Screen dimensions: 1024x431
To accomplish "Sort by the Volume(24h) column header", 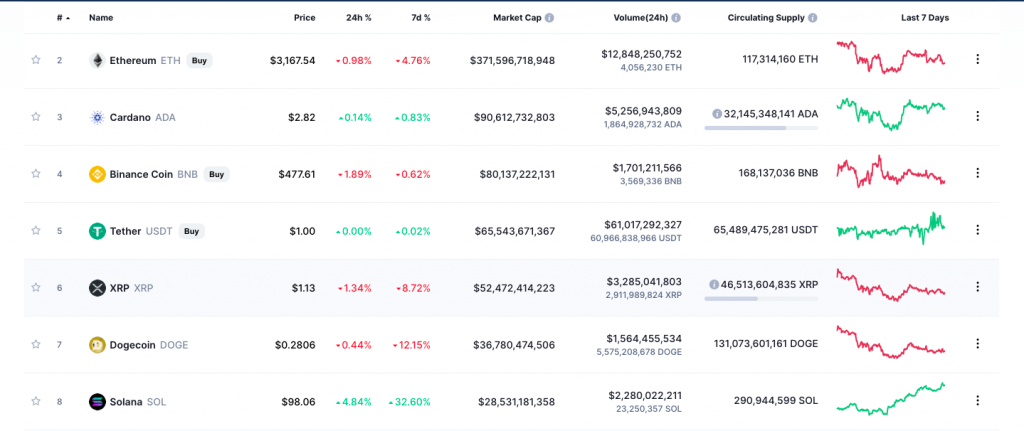I will (641, 18).
